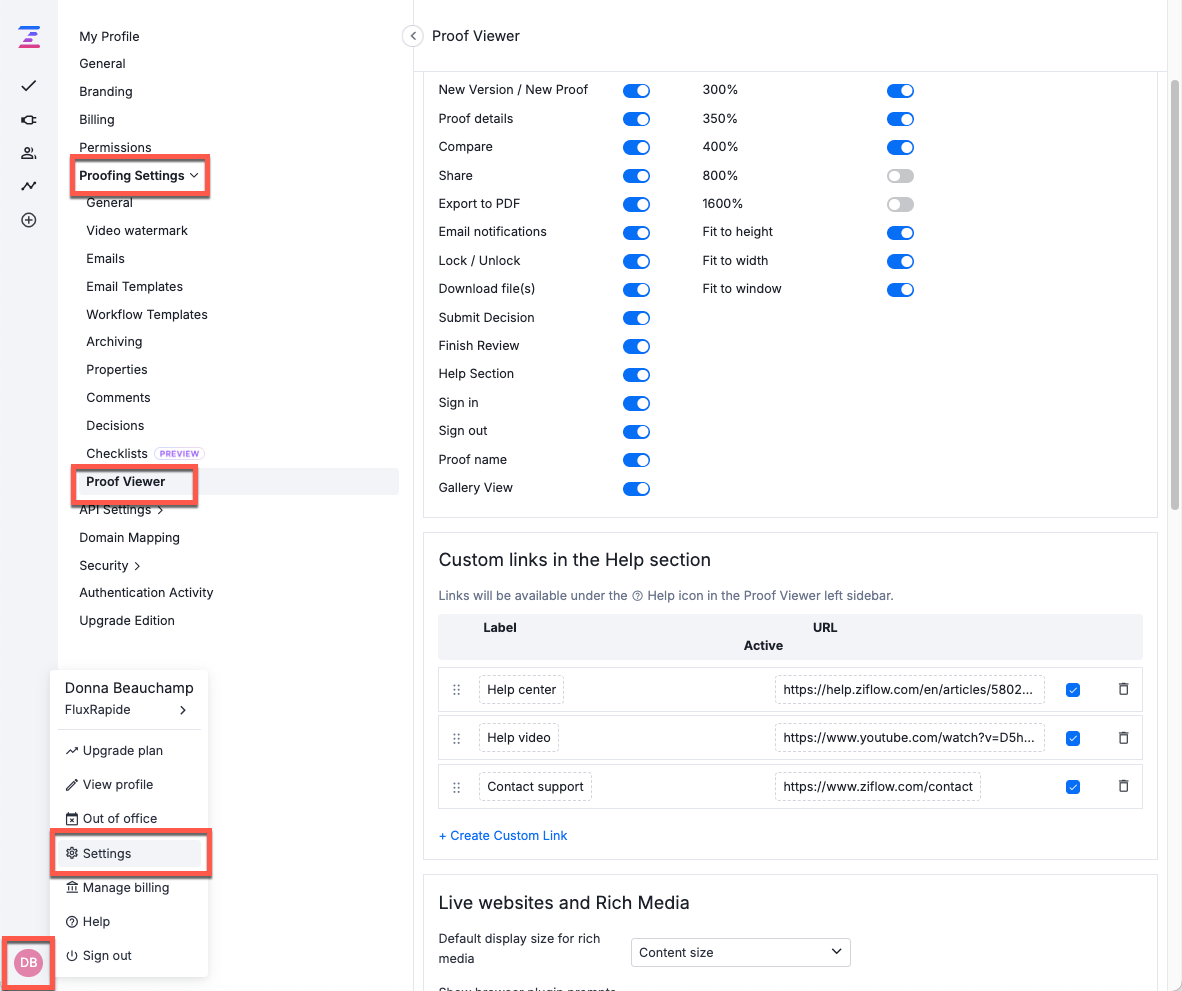The image size is (1182, 991).
Task: Open the Ziflow logo home icon
Action: (x=28, y=36)
